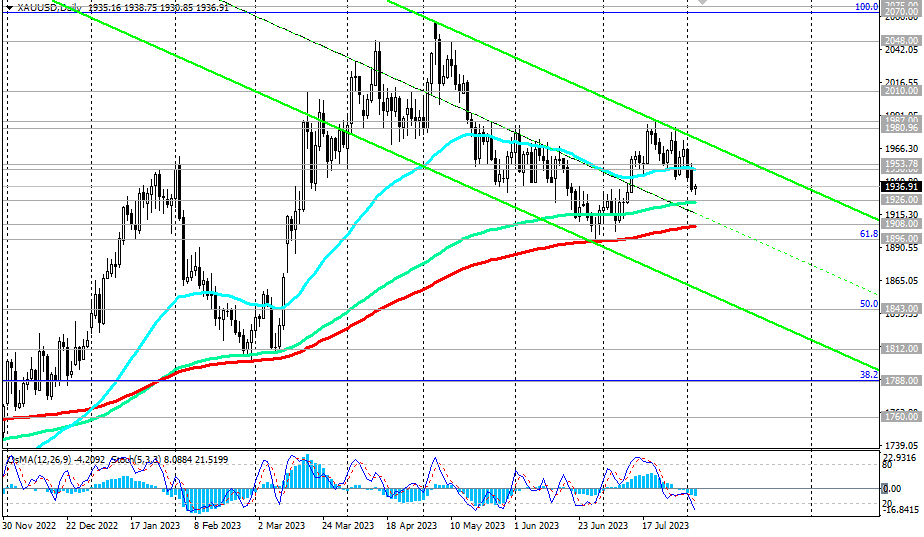Screen dimensions: 924x537
Task: Open the XAUUSD chart menu arrow
Action: 9,8
